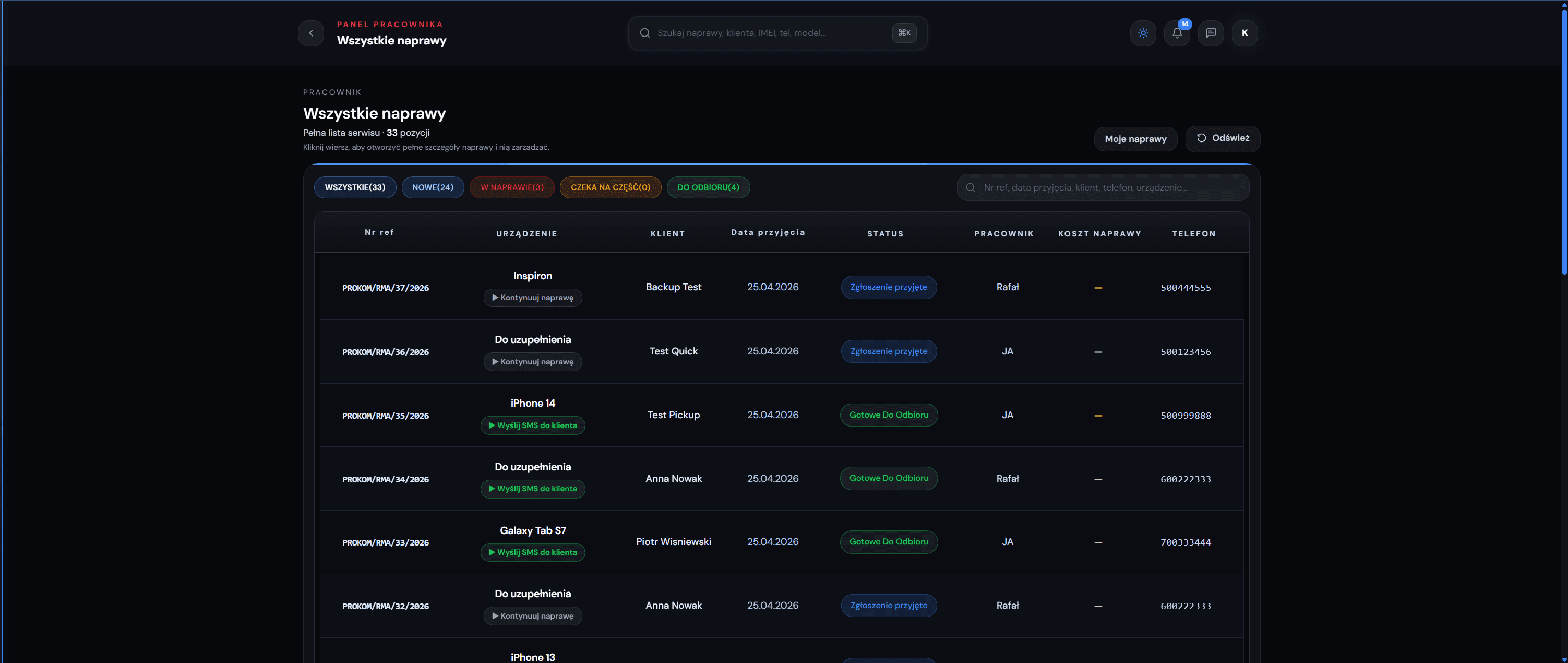Click the table filter search magnifier icon
1568x663 pixels.
(x=970, y=187)
